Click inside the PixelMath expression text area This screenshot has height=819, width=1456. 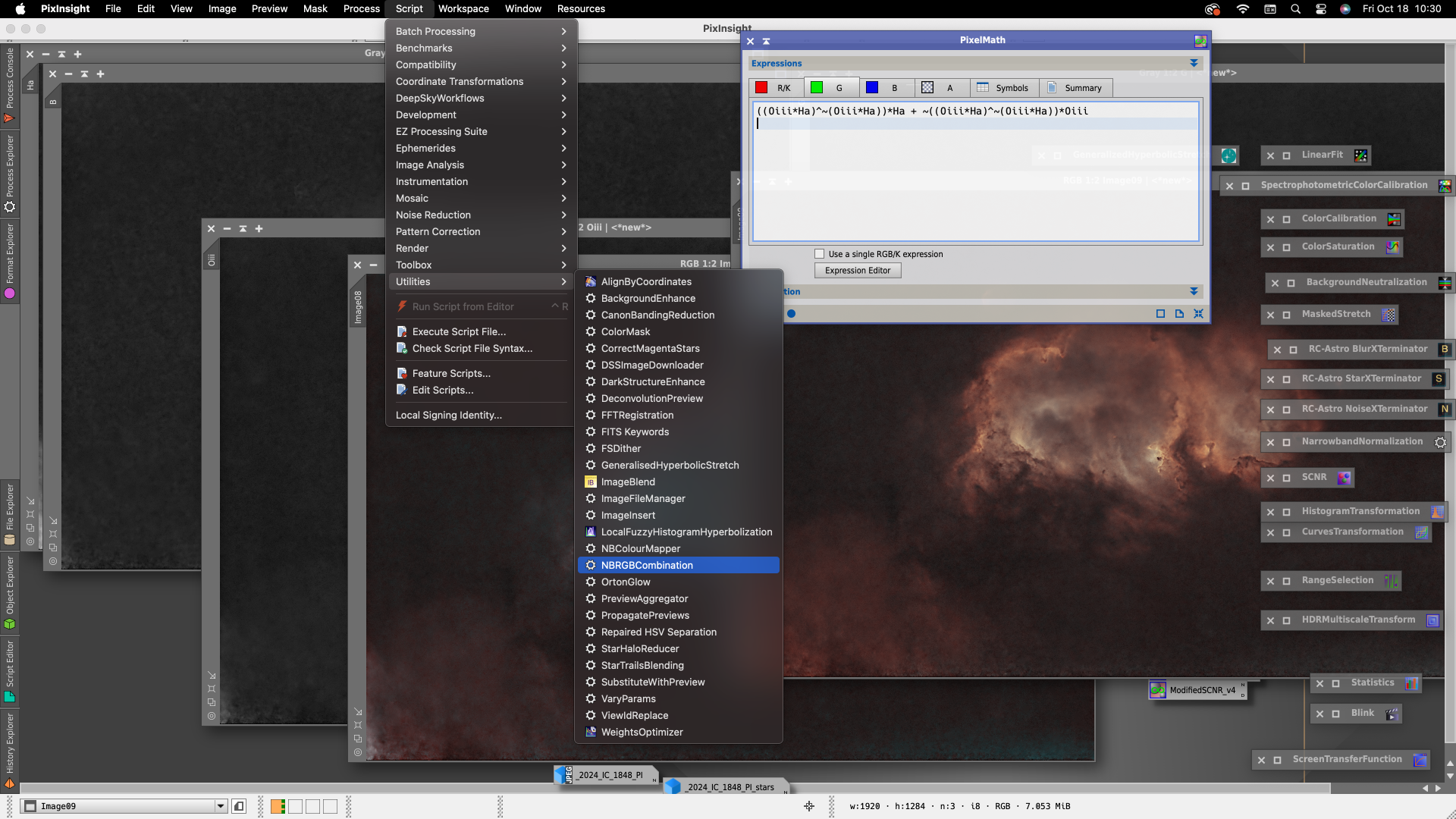[x=976, y=171]
